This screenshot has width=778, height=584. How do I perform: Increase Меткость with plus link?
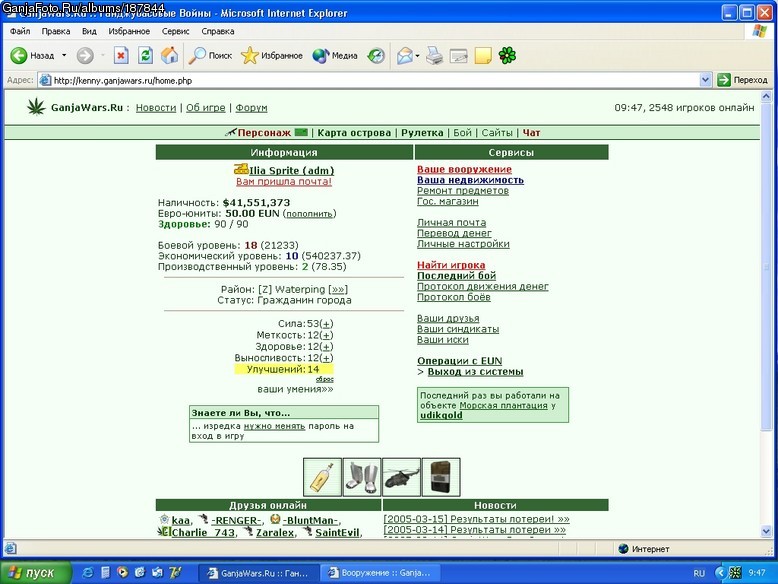click(x=326, y=335)
